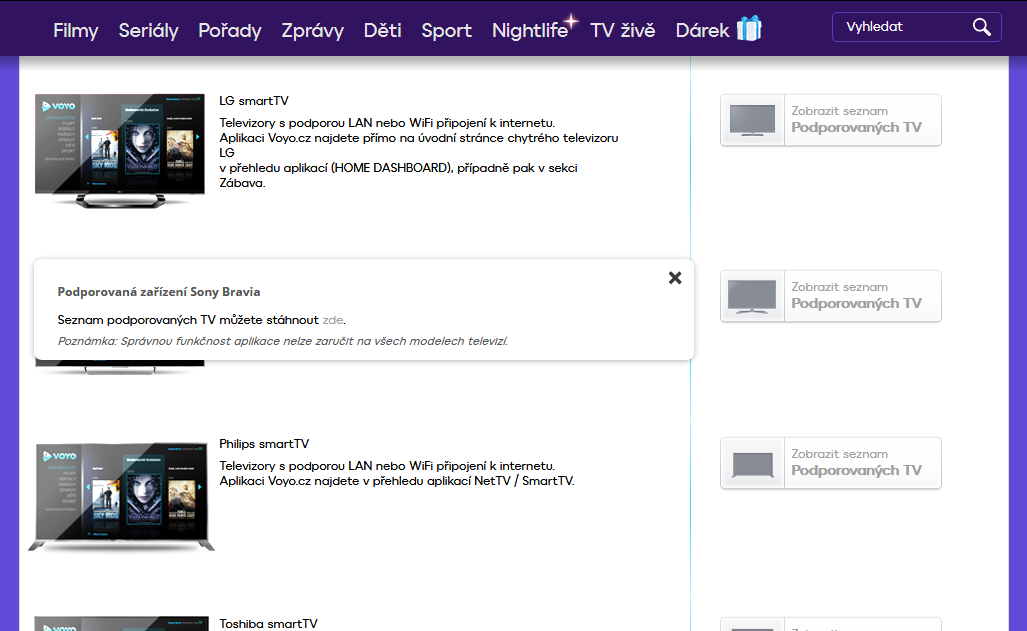Click the search magnifier icon
This screenshot has height=631, width=1027.
(981, 27)
